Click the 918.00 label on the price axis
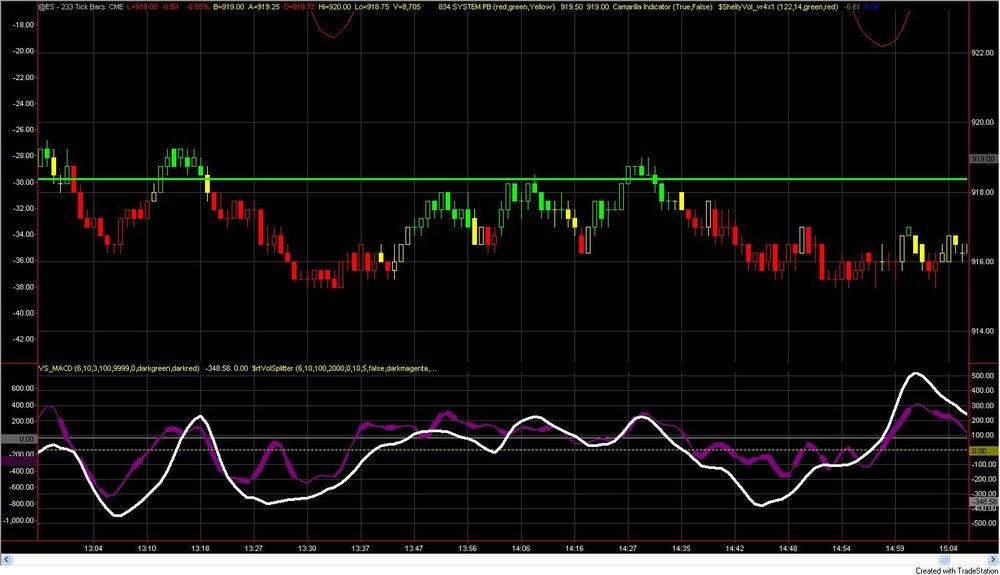Screen dimensions: 1000x575 pyautogui.click(x=982, y=193)
